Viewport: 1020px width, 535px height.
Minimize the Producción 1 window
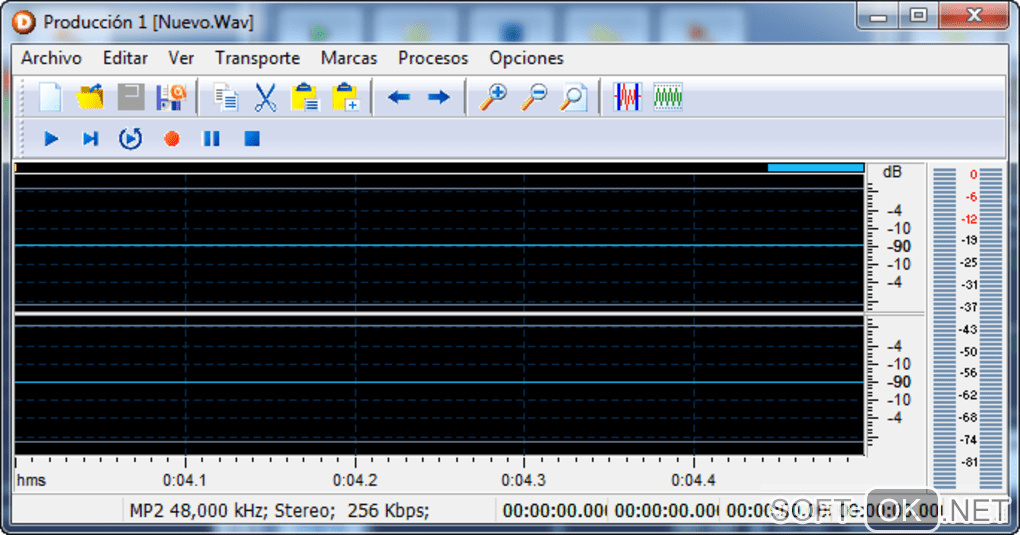(x=878, y=16)
